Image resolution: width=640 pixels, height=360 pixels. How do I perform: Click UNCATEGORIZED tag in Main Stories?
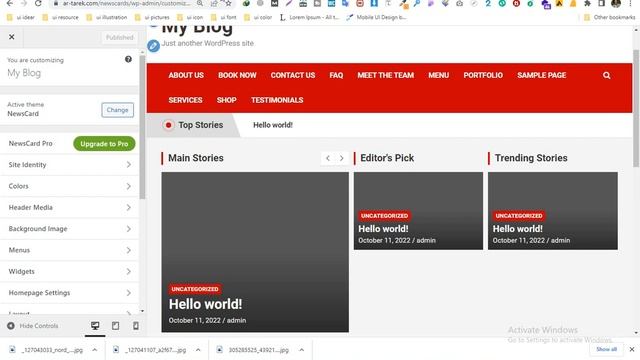point(195,289)
